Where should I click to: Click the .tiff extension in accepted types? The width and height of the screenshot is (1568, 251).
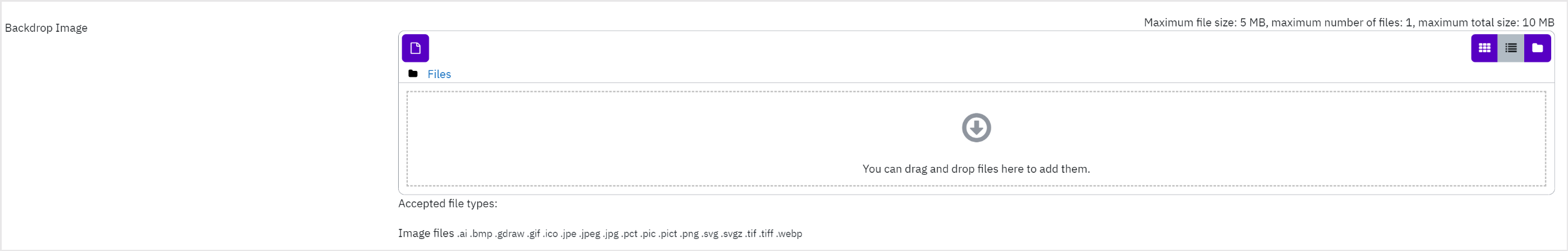766,234
